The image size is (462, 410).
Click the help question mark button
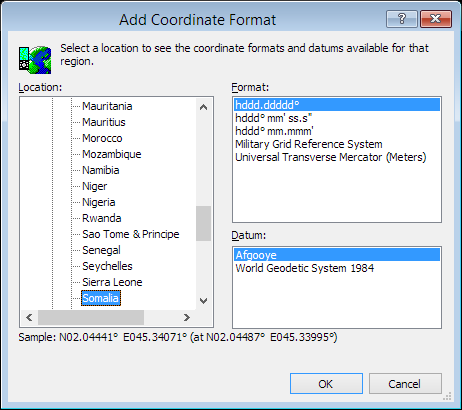pos(402,19)
